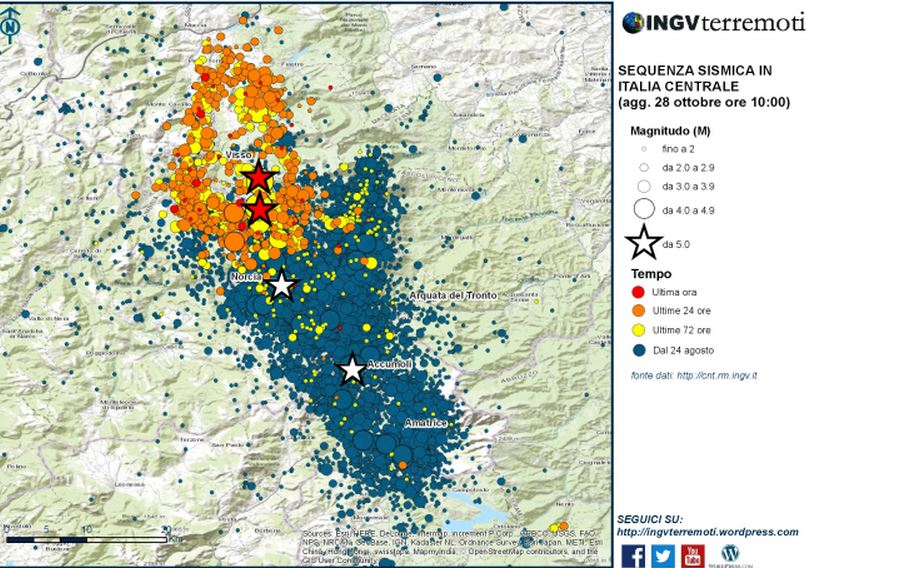Open the Twitter icon link
The width and height of the screenshot is (918, 568).
coord(663,555)
